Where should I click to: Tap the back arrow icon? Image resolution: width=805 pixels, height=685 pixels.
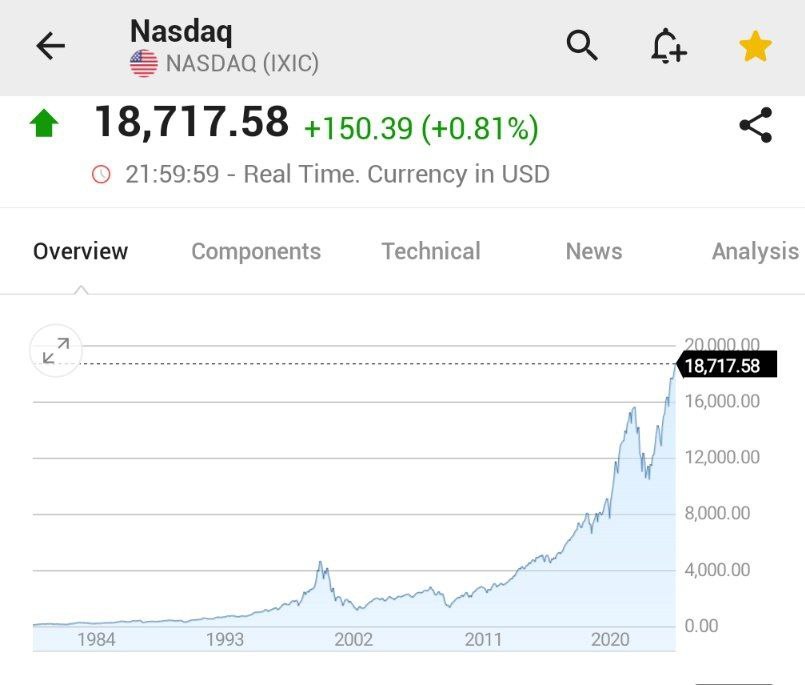pos(50,46)
